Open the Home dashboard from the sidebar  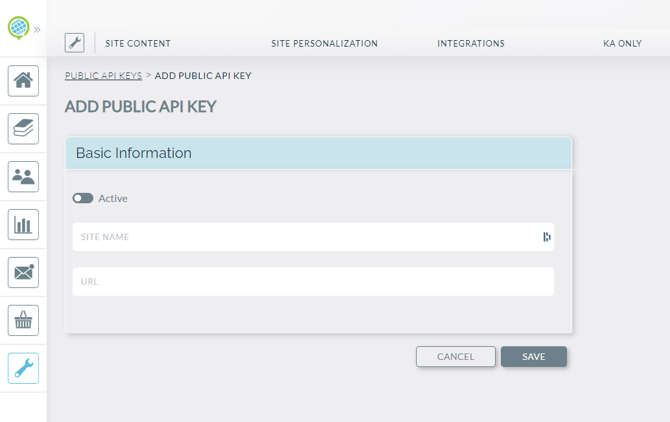(x=23, y=81)
